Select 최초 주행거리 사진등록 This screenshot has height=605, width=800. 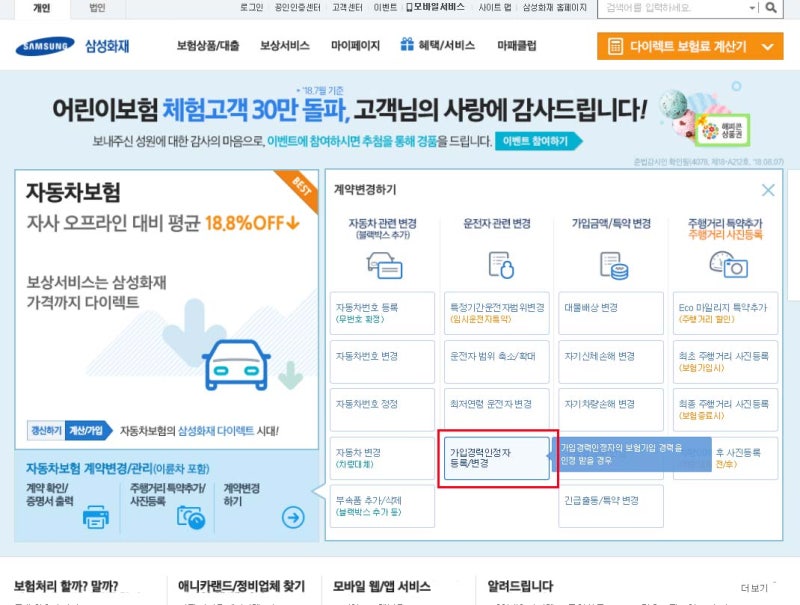(x=726, y=362)
